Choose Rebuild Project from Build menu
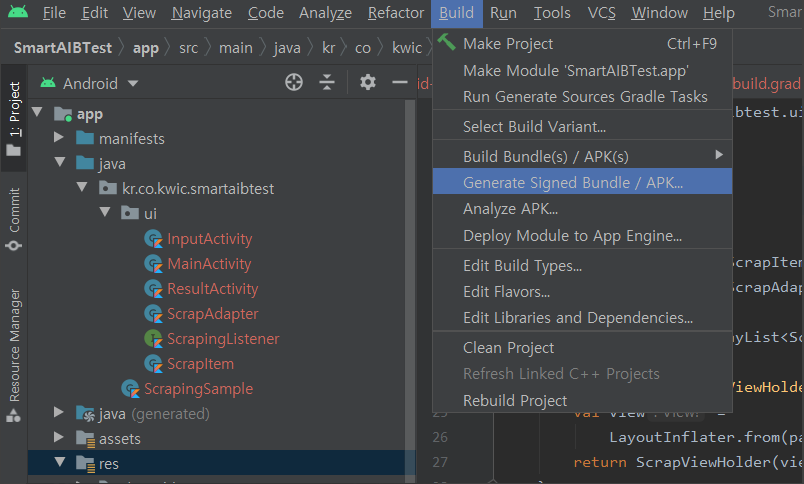This screenshot has width=804, height=484. (x=582, y=400)
